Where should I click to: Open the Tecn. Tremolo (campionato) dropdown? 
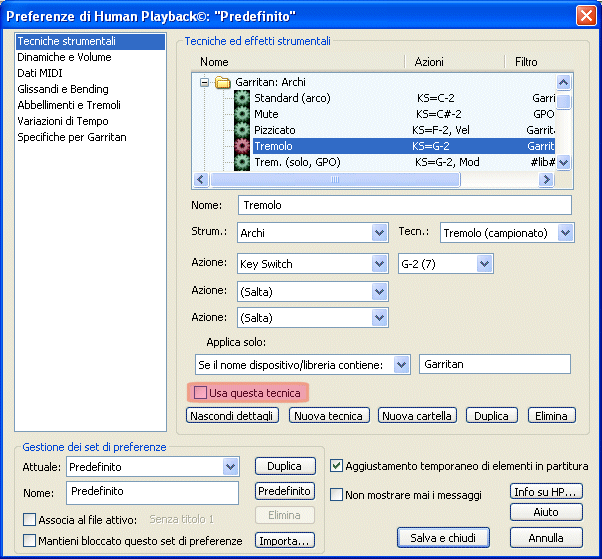[566, 233]
